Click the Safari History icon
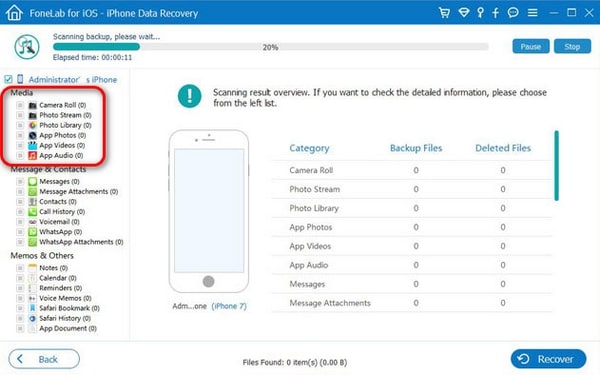The height and width of the screenshot is (375, 600). click(33, 318)
